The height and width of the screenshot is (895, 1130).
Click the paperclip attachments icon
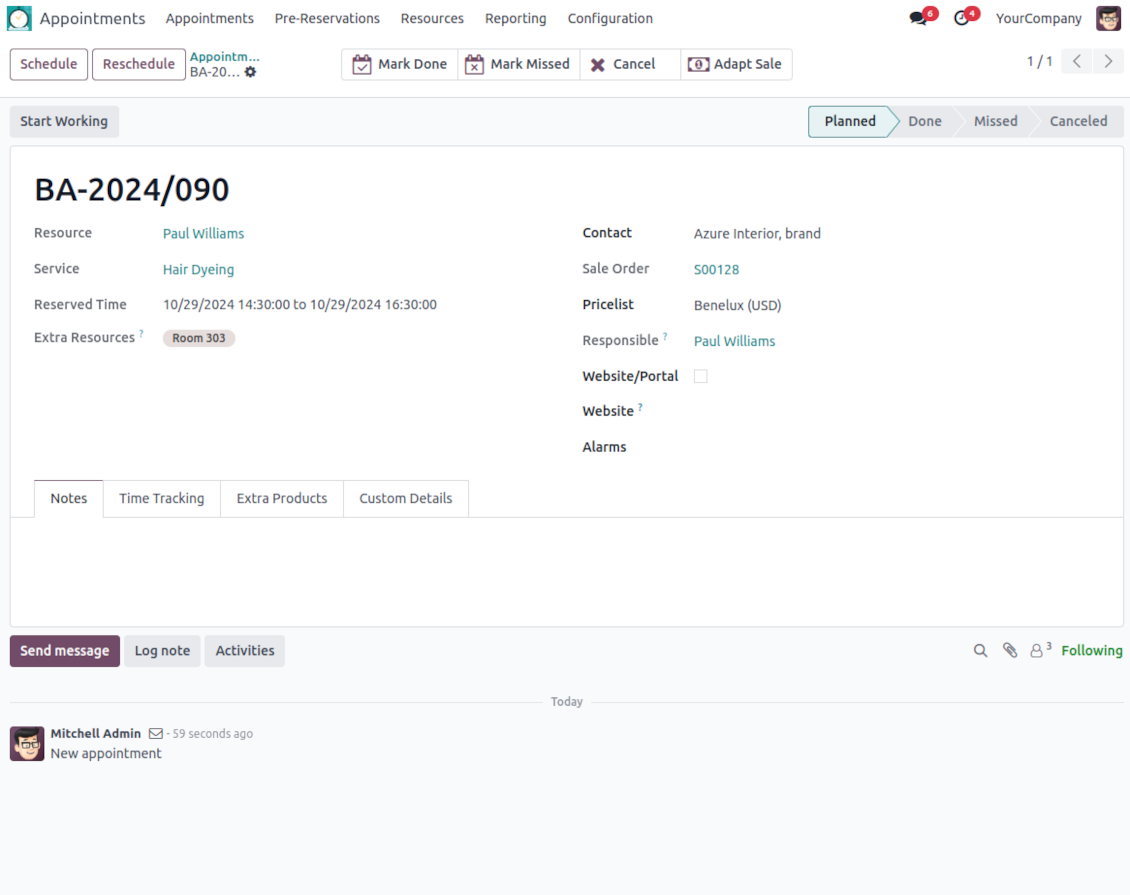(x=1010, y=651)
